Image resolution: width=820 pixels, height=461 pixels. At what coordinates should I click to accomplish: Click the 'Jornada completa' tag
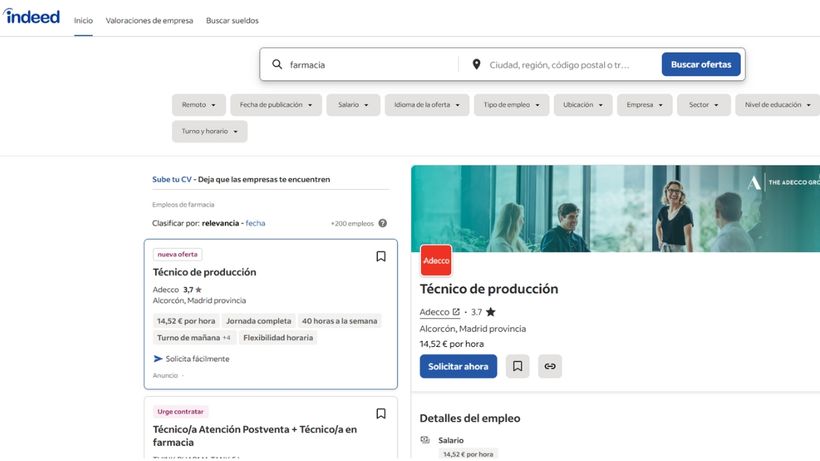pos(259,321)
